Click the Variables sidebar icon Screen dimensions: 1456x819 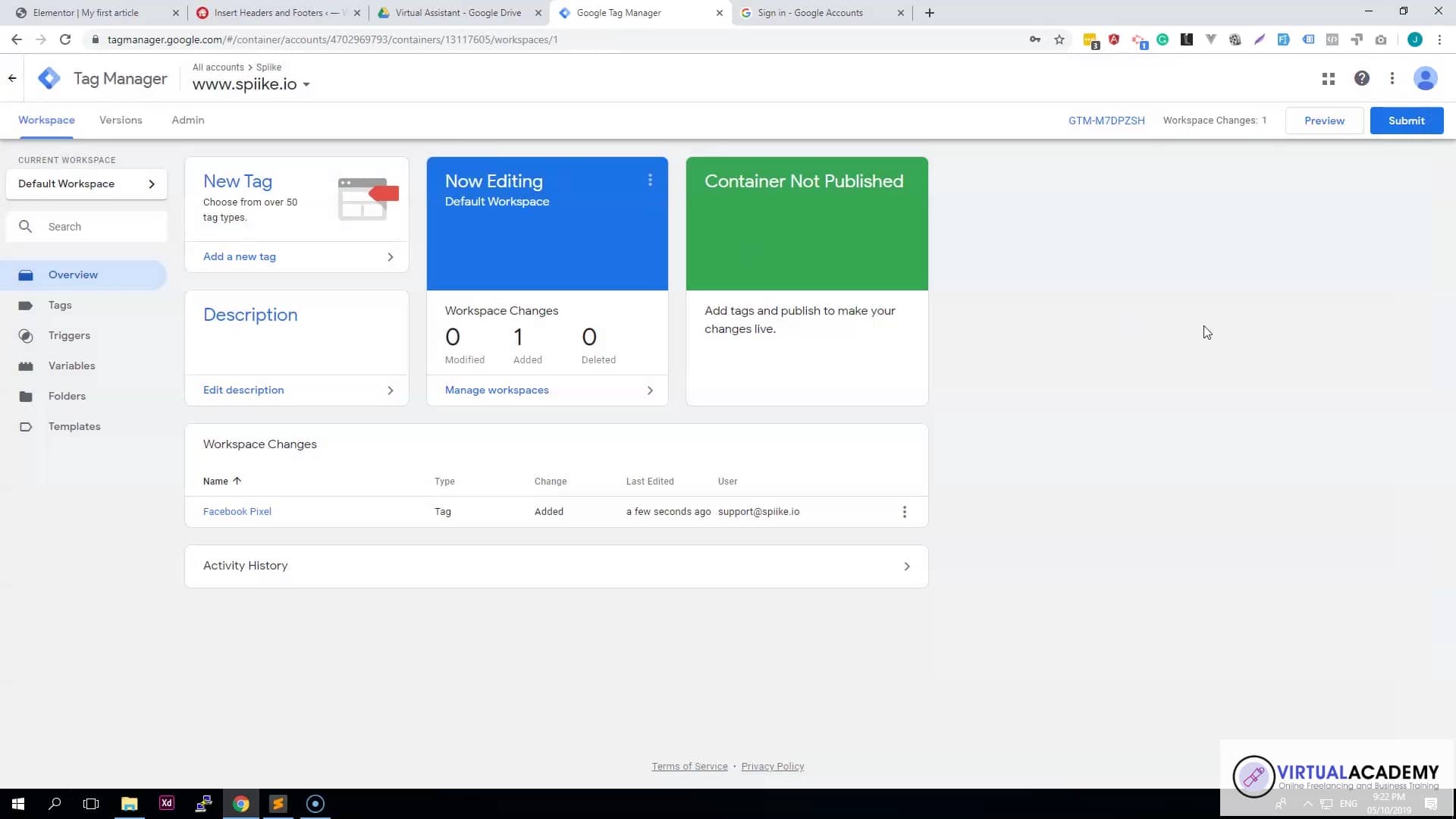(x=26, y=366)
